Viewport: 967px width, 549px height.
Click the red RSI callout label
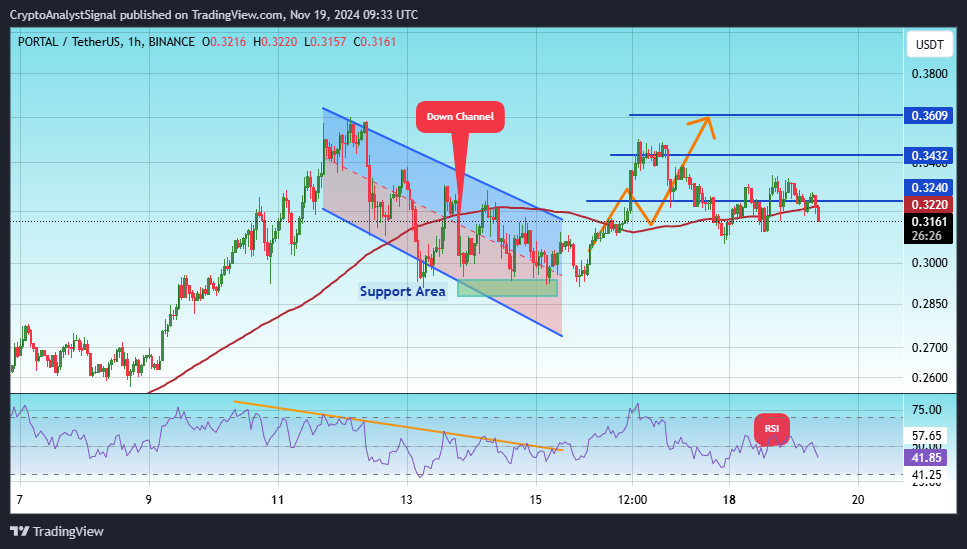pos(772,429)
